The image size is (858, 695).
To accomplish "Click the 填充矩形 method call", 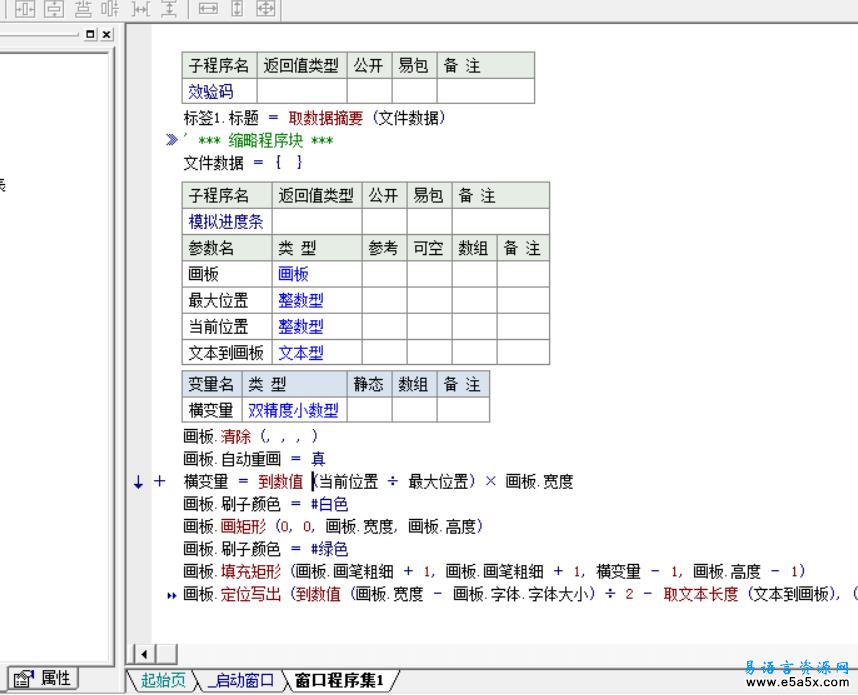I will coord(251,571).
